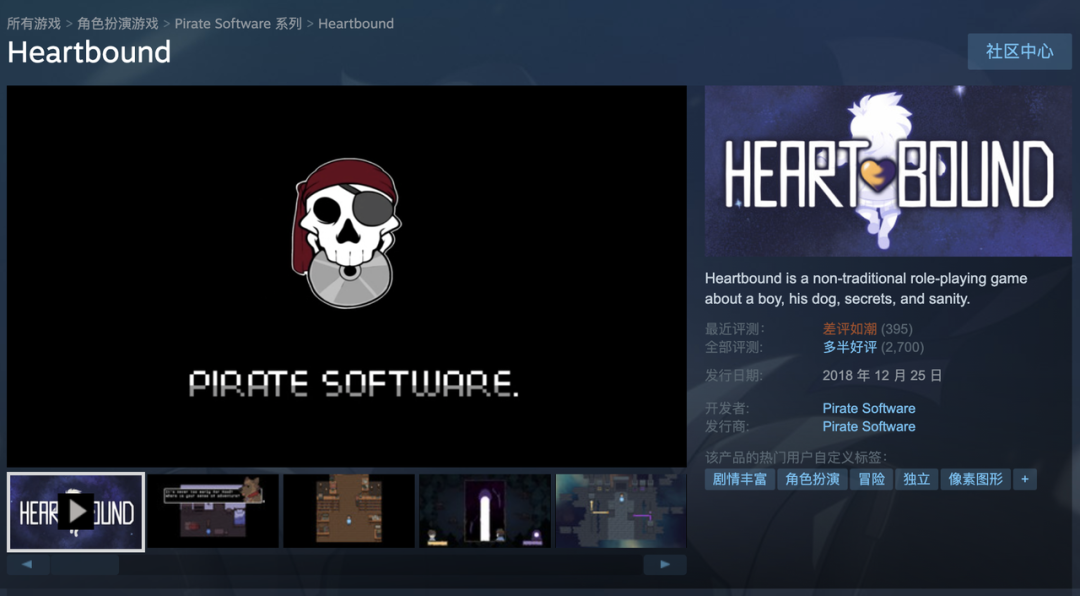
Task: Show the teal dungeon map screenshot
Action: coord(621,511)
